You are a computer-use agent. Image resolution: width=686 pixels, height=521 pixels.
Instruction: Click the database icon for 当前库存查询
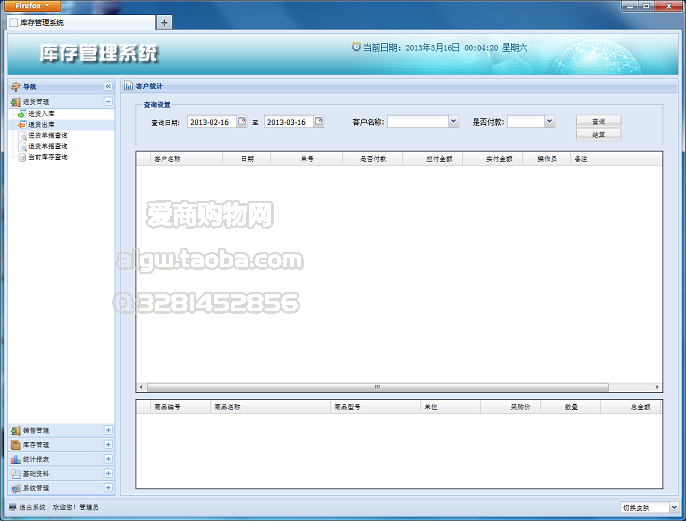(22, 157)
